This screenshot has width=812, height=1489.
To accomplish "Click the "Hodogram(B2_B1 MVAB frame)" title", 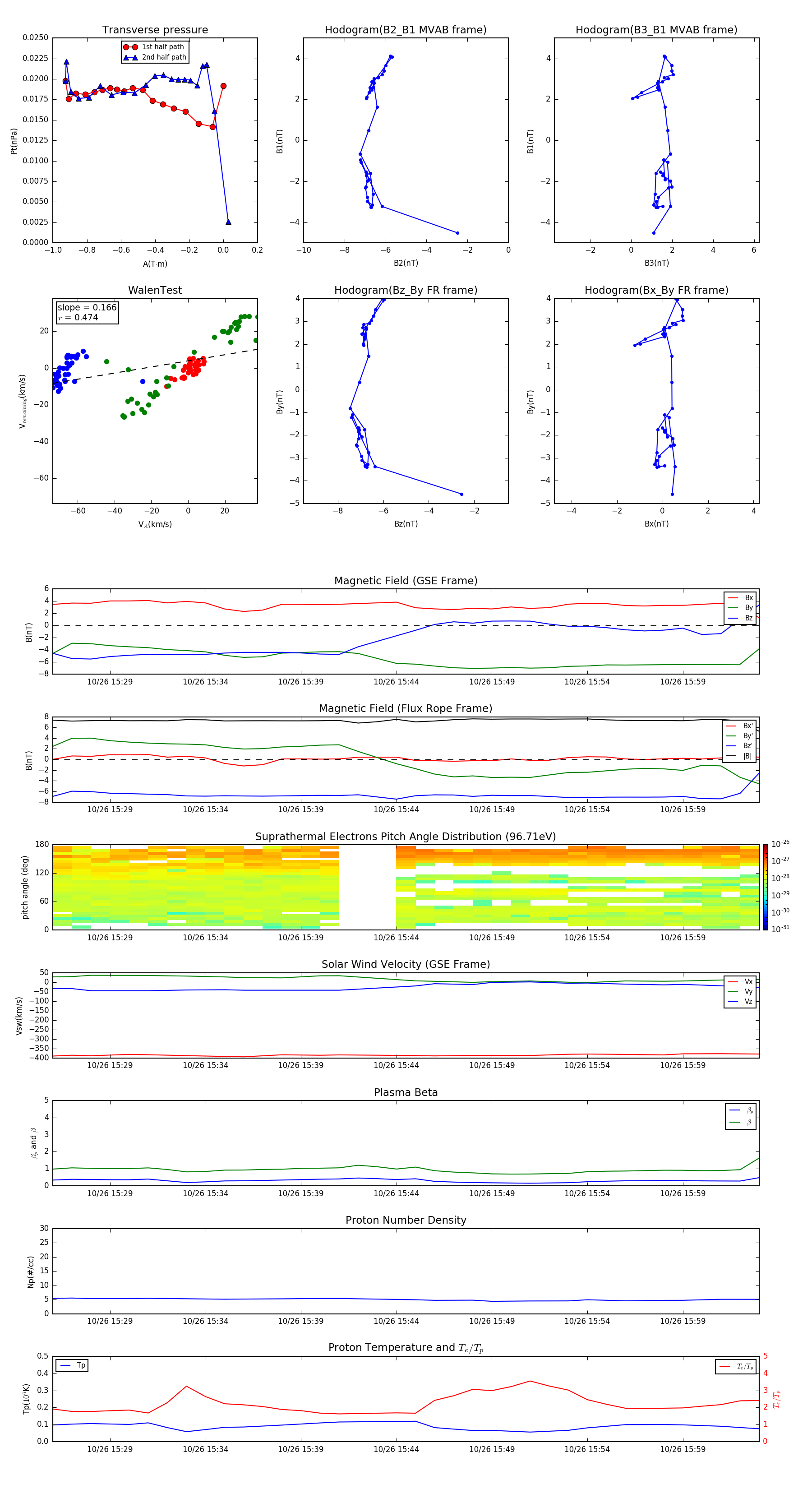I will point(406,30).
